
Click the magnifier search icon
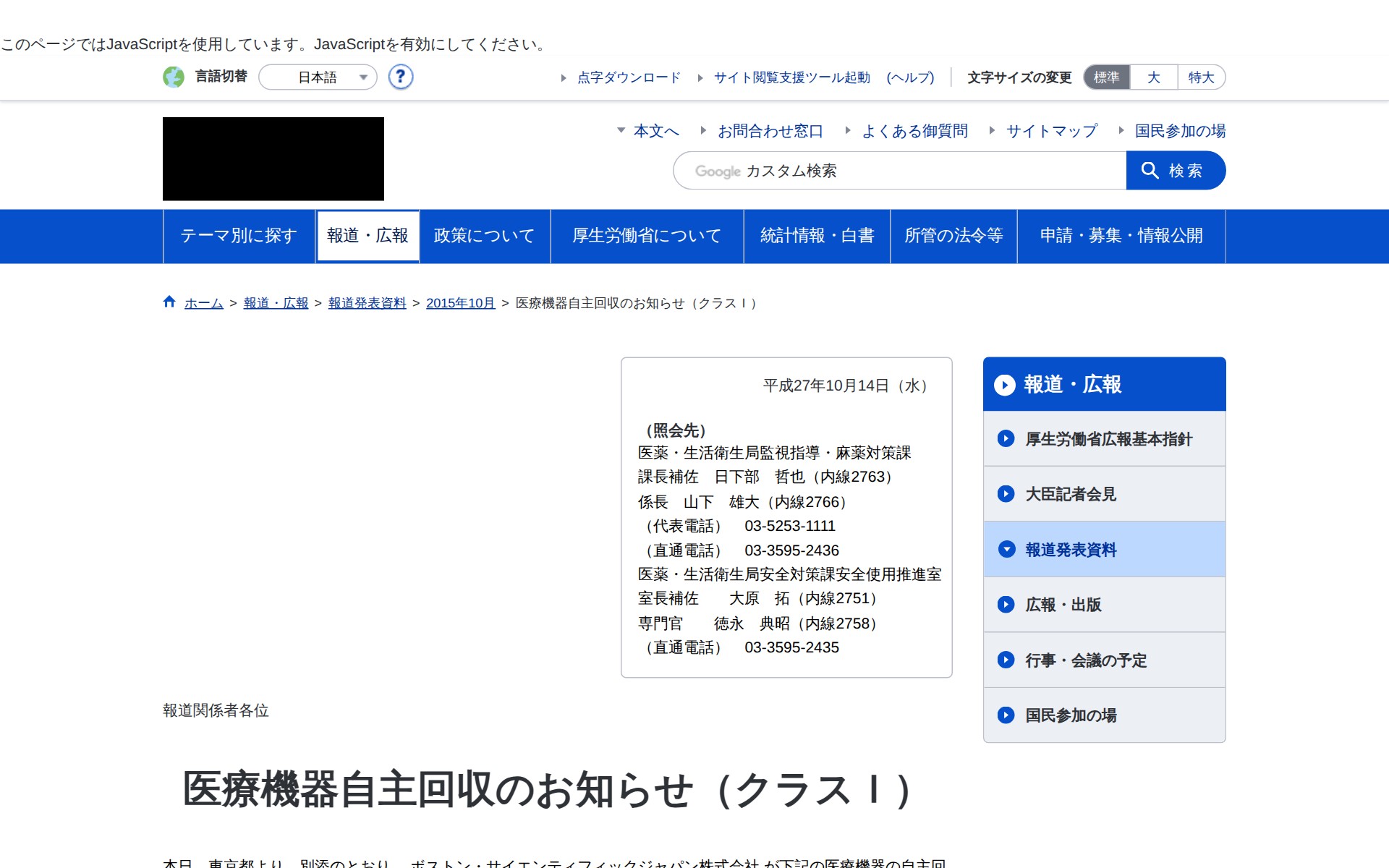click(1150, 171)
